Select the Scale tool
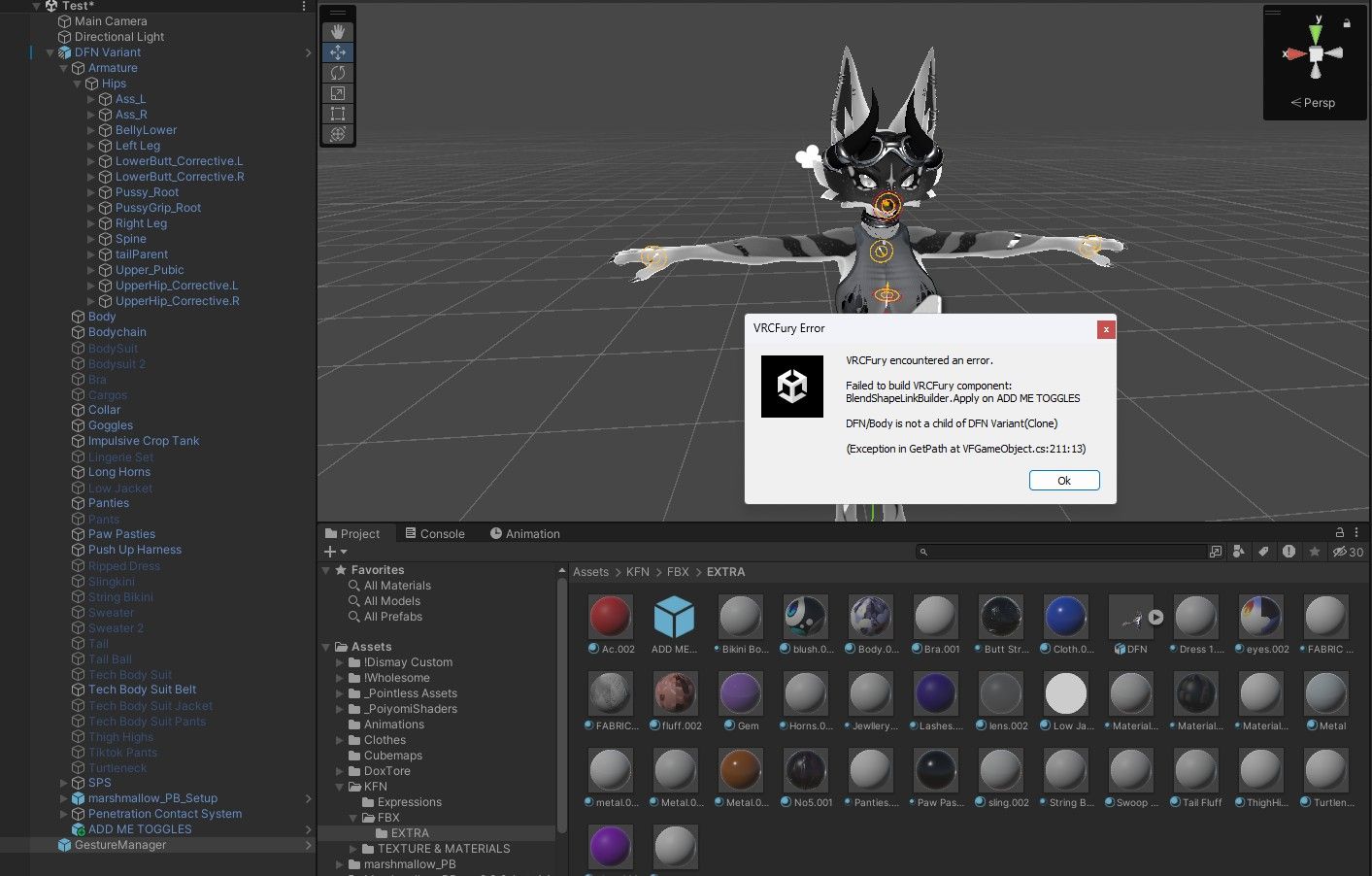Viewport: 1372px width, 876px height. 338,93
